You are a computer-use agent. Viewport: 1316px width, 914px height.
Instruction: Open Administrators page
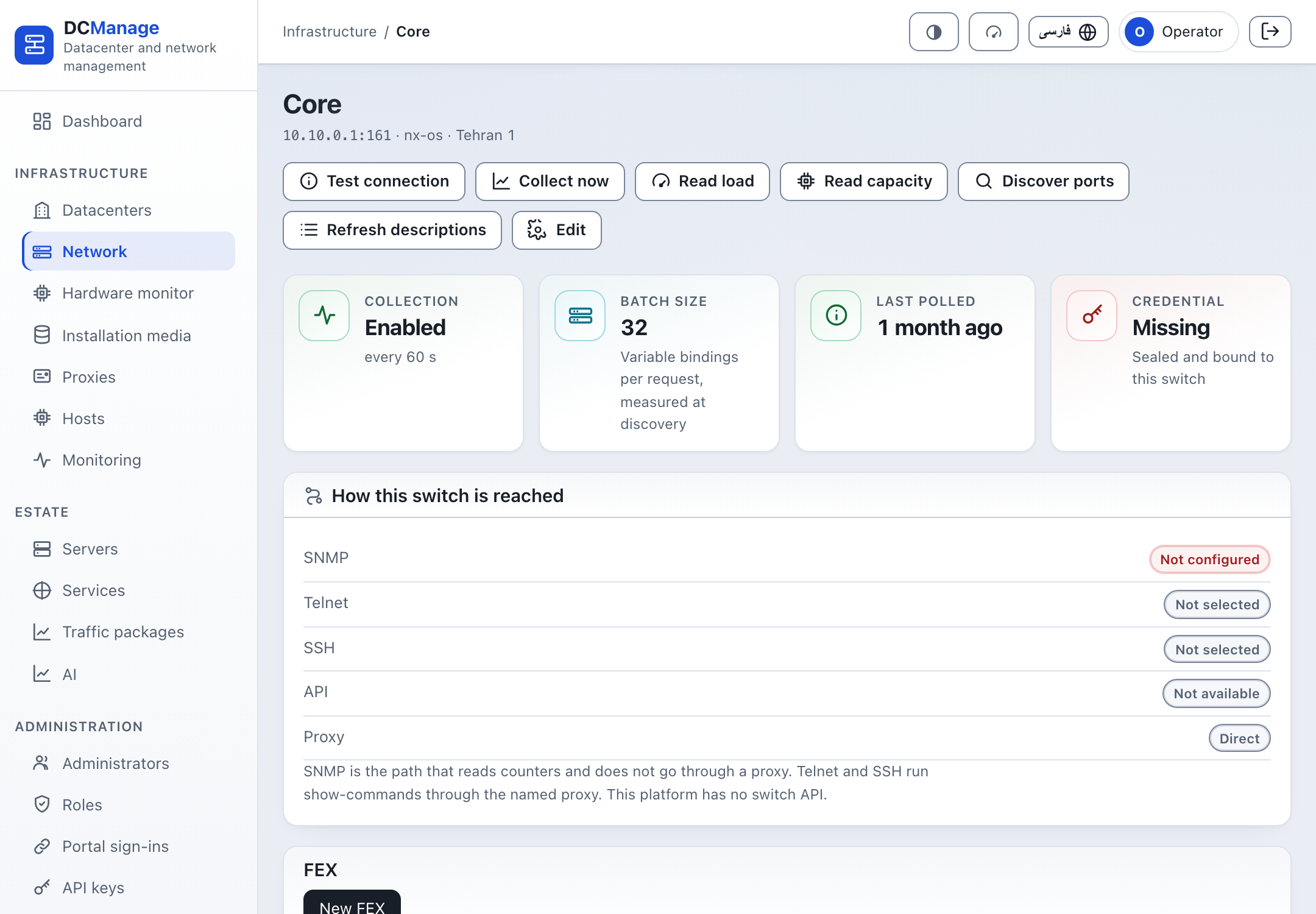tap(128, 763)
